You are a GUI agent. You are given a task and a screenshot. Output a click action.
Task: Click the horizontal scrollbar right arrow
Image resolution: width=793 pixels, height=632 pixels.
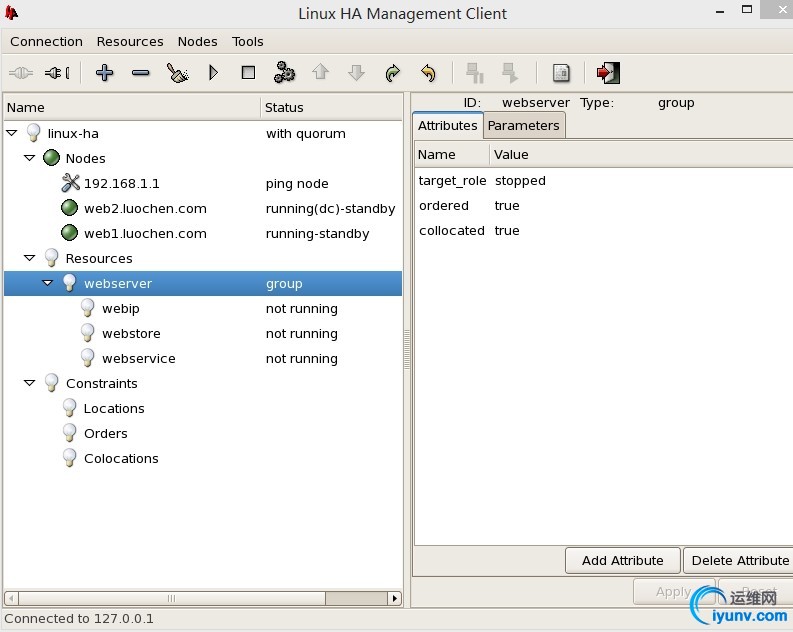click(x=394, y=599)
